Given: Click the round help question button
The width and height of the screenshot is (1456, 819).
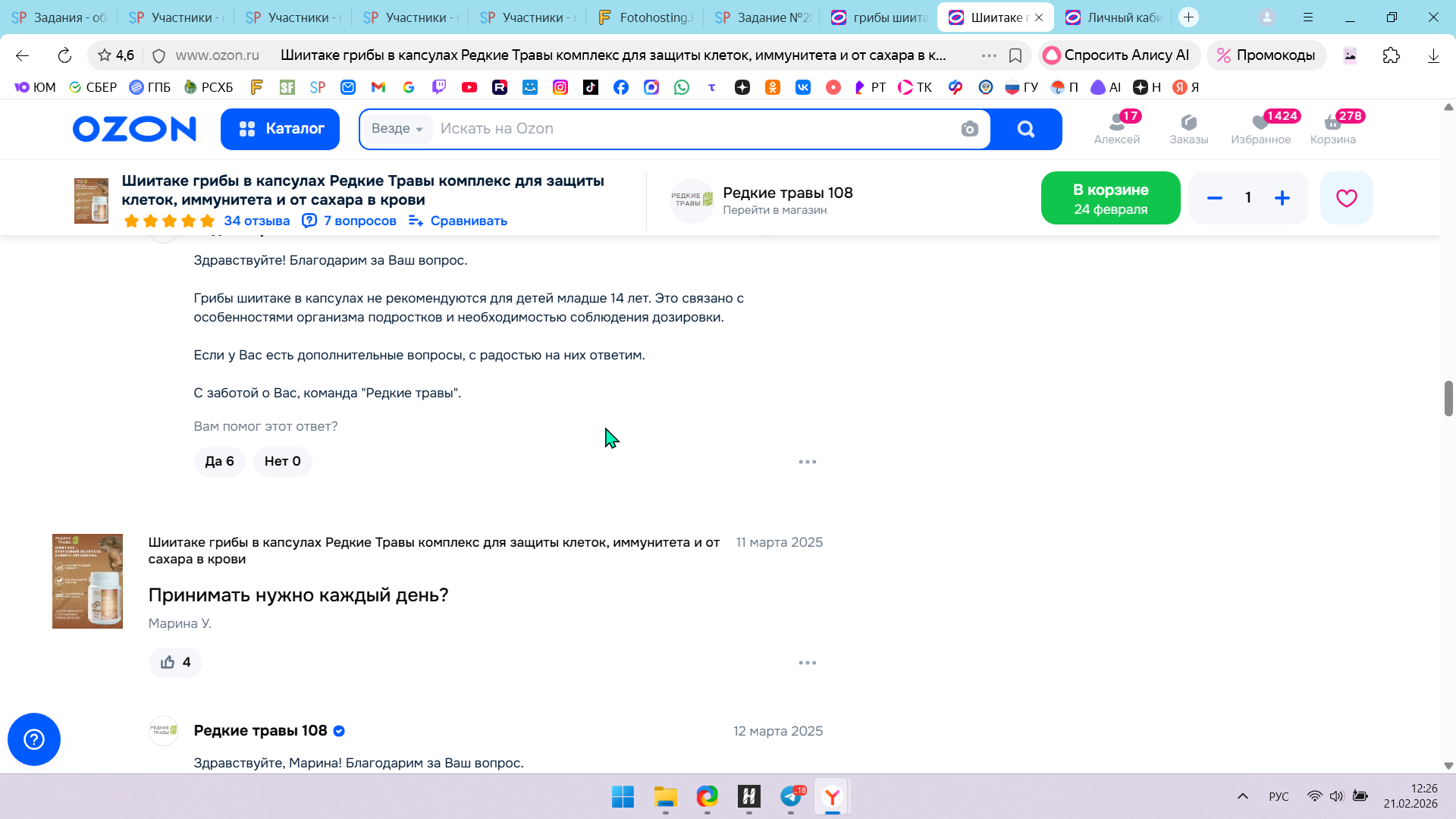Looking at the screenshot, I should [x=34, y=739].
